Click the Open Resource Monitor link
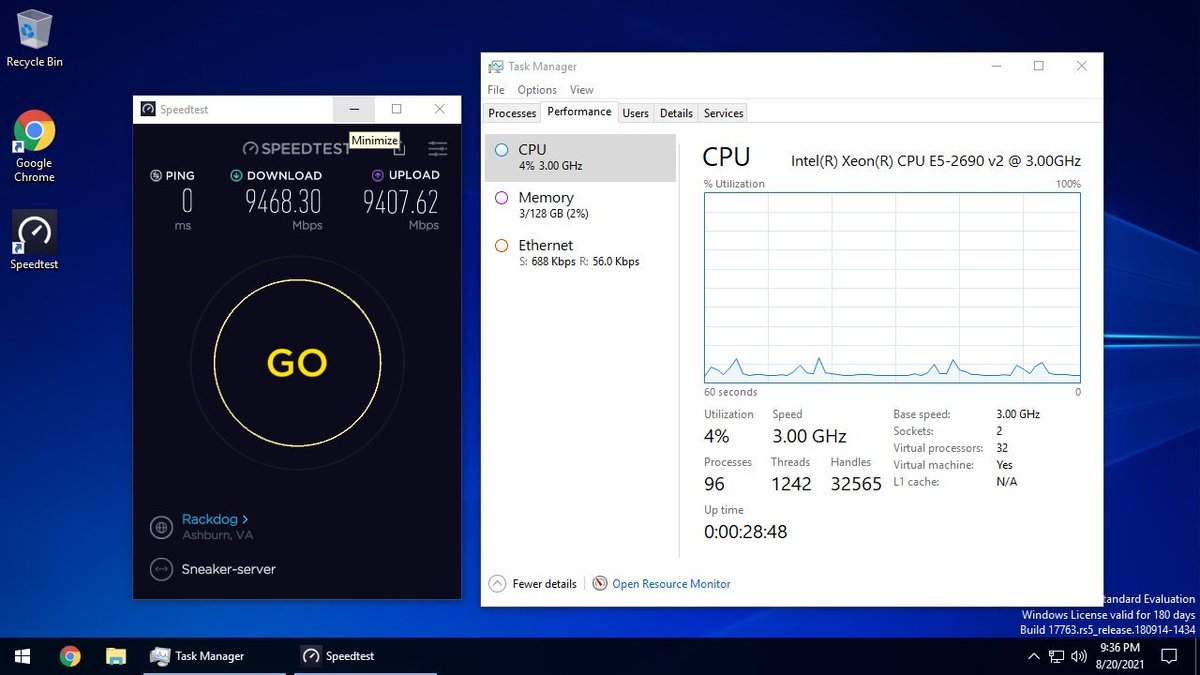Screen dimensions: 1200x675 click(671, 584)
